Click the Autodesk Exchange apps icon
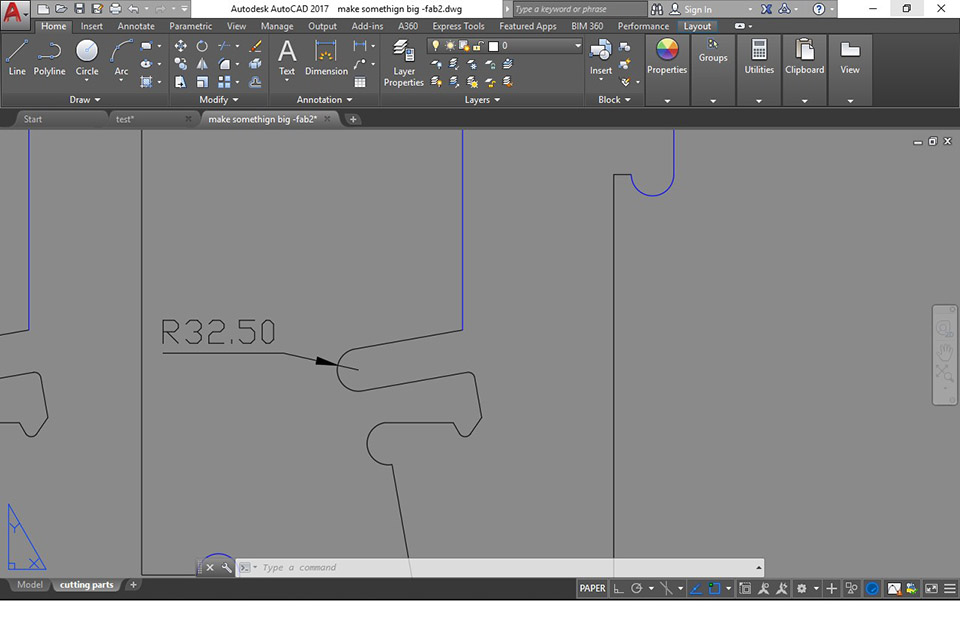This screenshot has width=960, height=620. 766,9
